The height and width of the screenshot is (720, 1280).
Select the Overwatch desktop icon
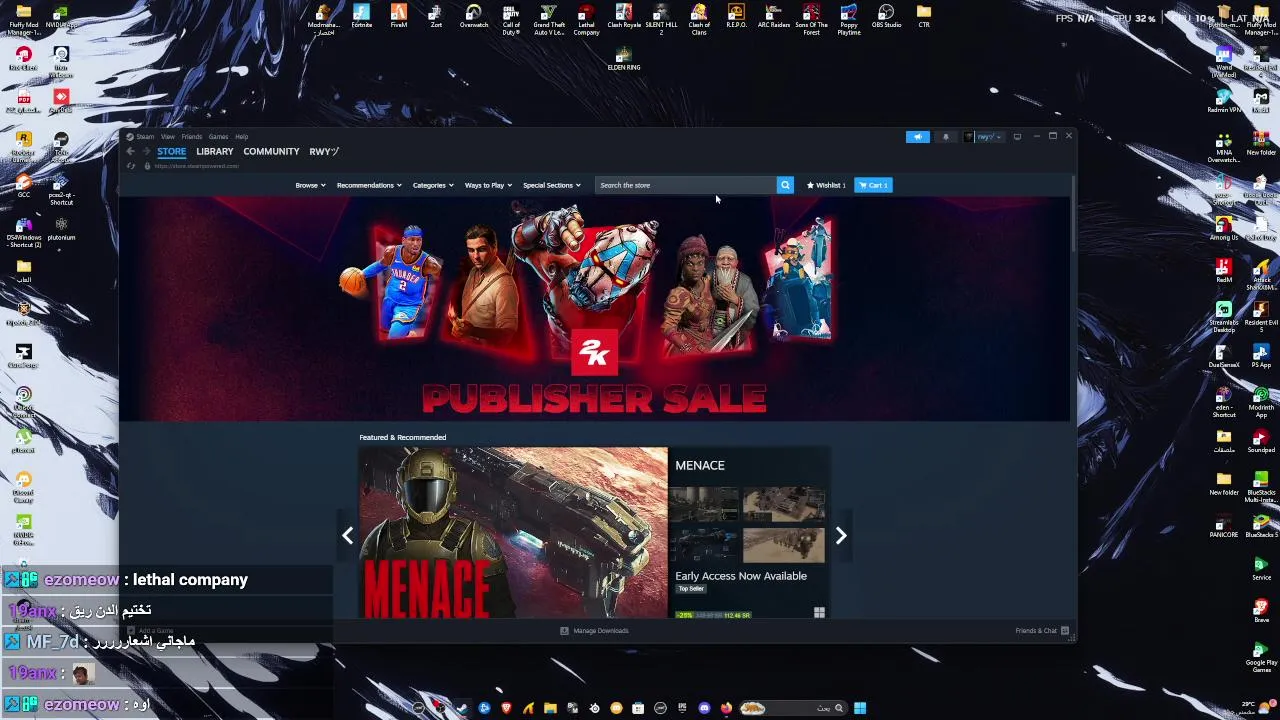[474, 17]
